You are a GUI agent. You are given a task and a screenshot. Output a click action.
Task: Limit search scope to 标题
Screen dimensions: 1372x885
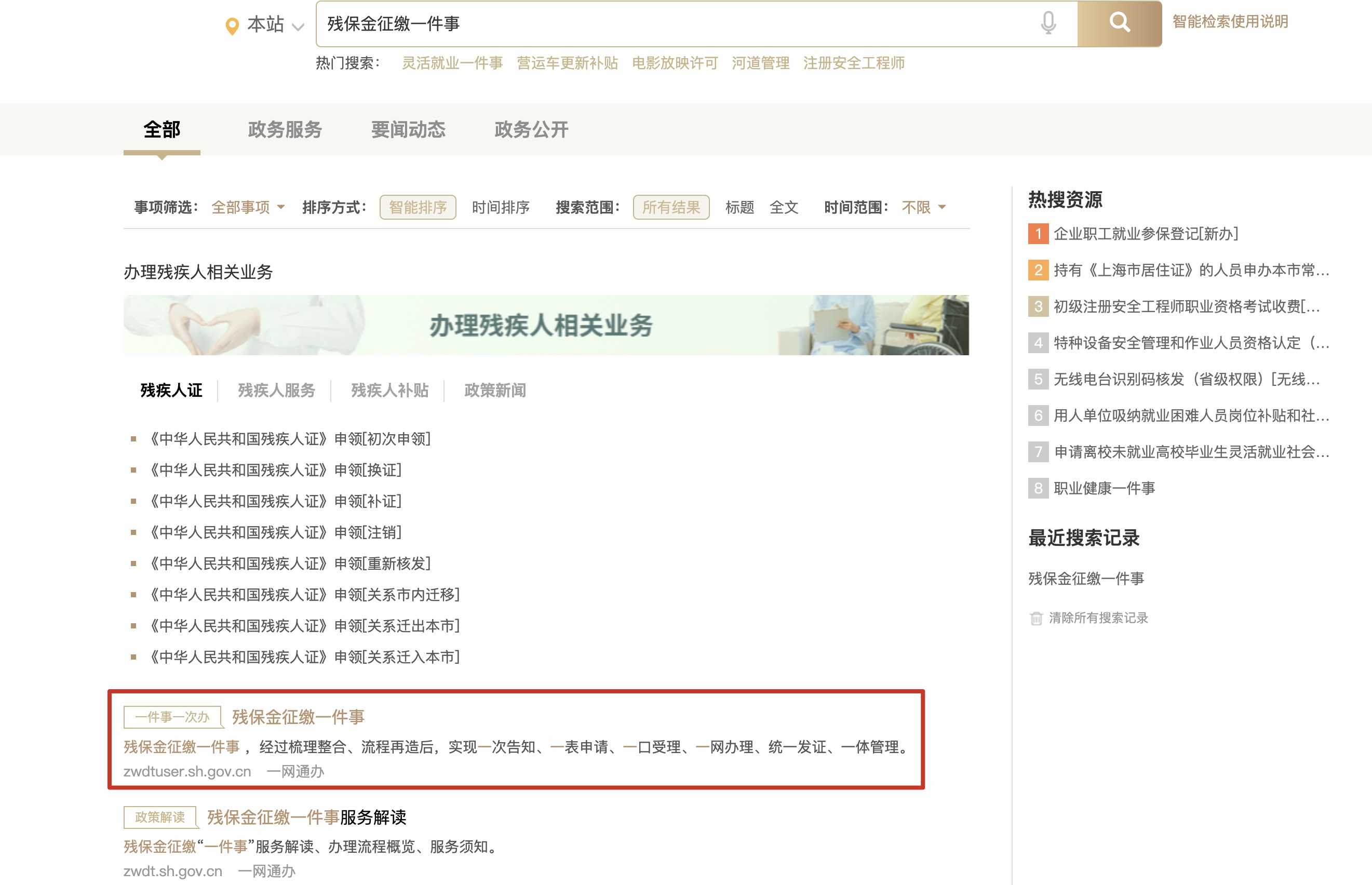[739, 207]
